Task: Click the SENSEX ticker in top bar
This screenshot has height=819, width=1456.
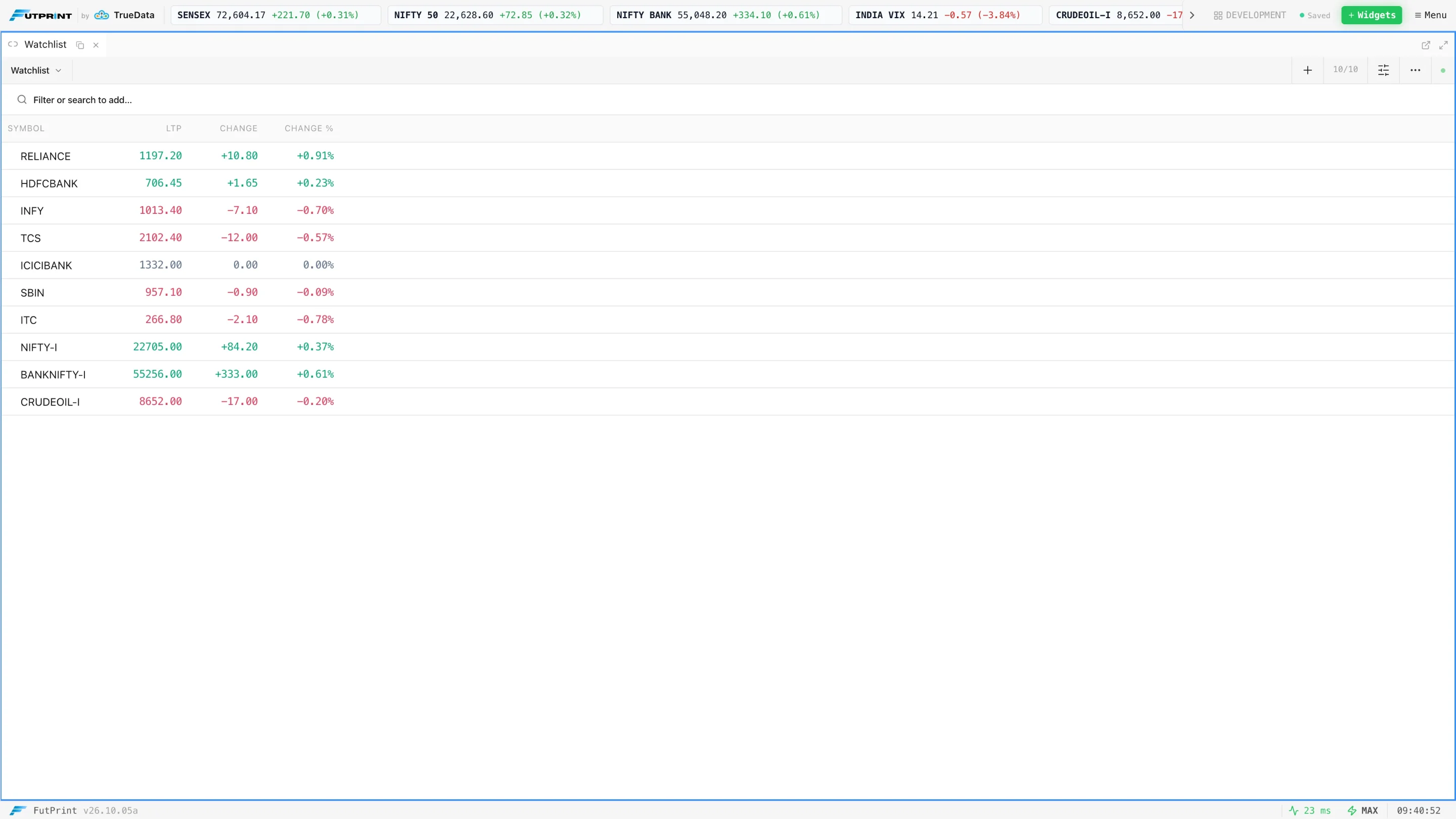Action: [275, 15]
